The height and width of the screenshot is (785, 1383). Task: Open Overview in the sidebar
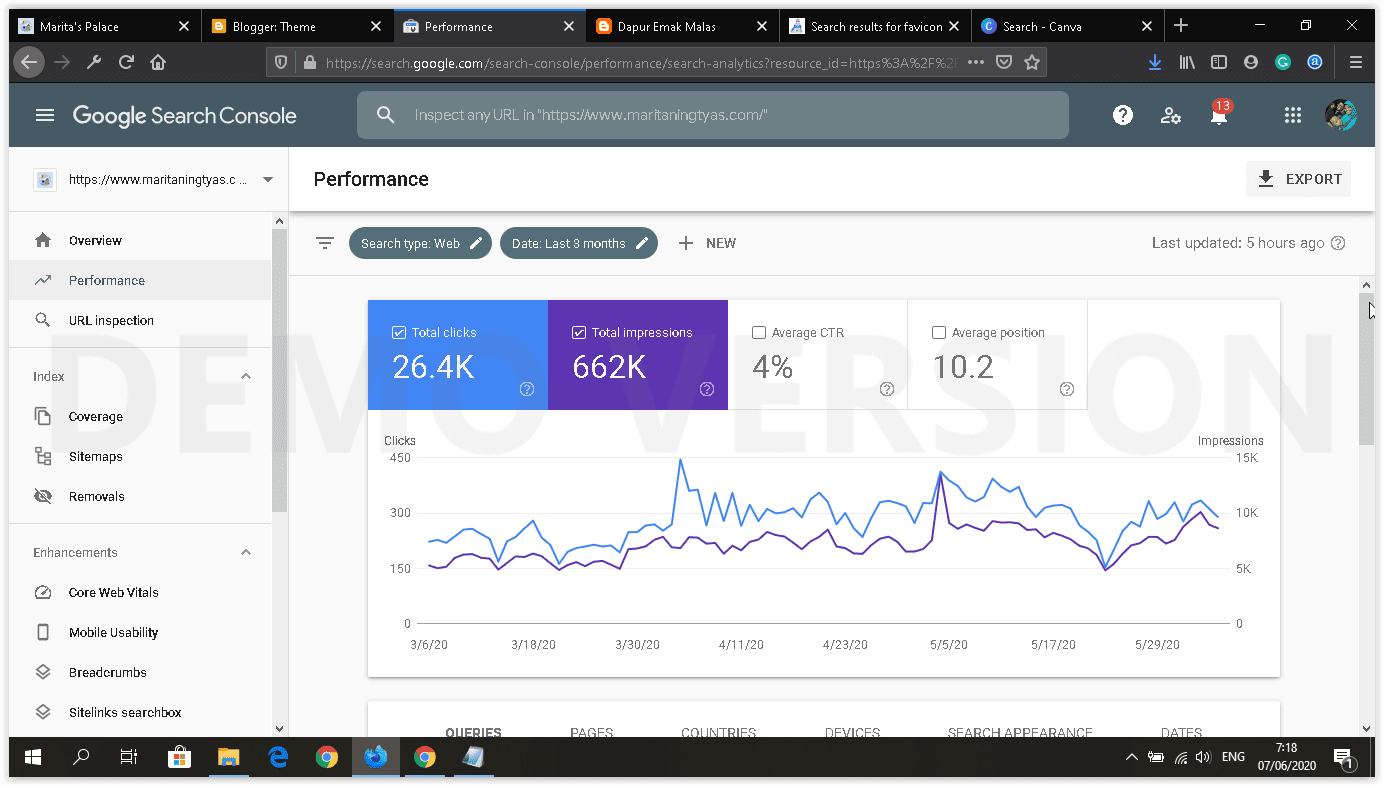pos(140,240)
